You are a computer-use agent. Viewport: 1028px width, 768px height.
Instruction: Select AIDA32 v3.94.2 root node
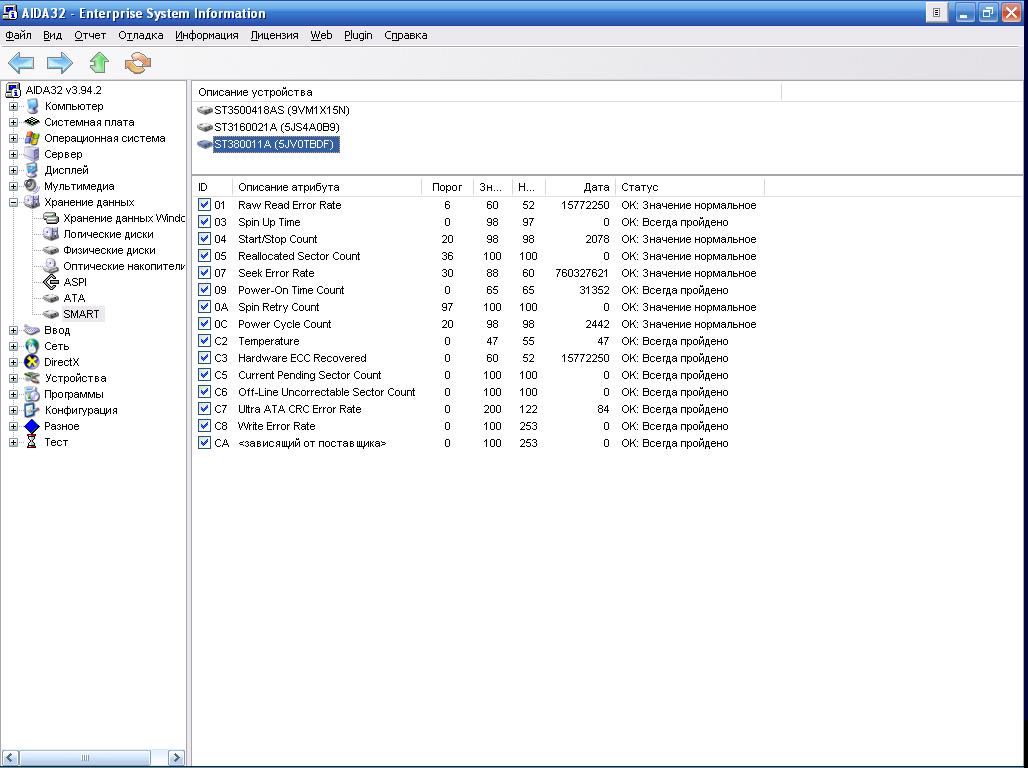point(63,91)
